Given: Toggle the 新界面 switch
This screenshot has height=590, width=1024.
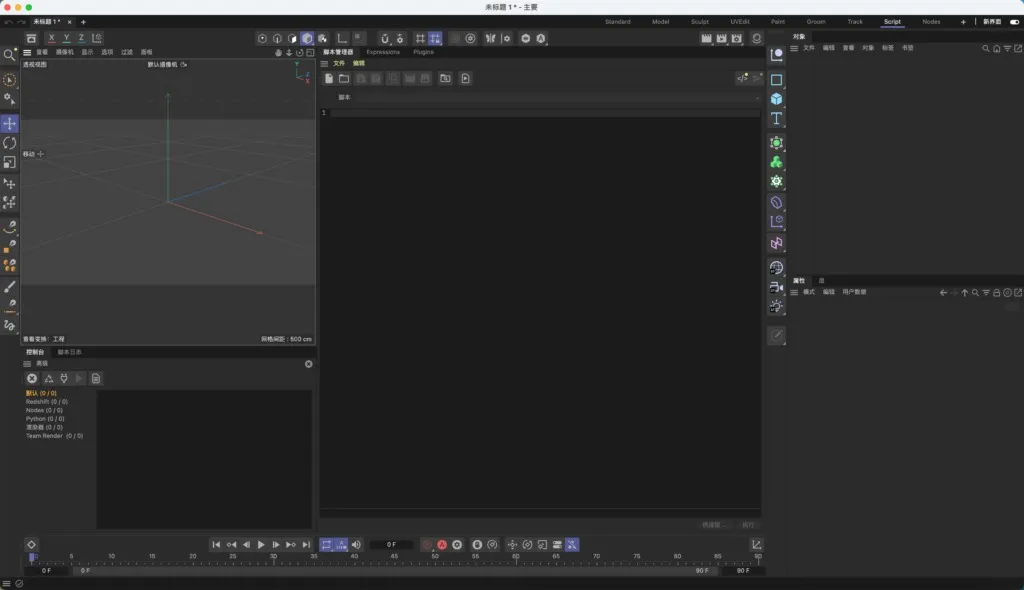Looking at the screenshot, I should point(1014,21).
